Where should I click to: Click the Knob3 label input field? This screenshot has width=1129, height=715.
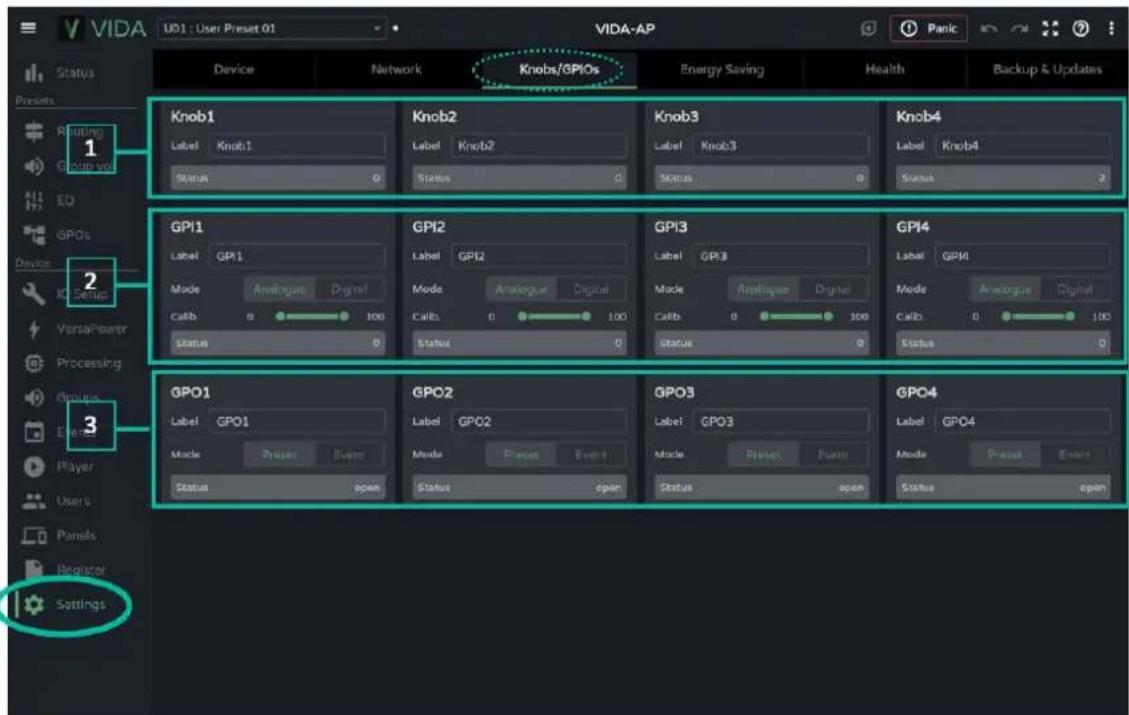[781, 145]
